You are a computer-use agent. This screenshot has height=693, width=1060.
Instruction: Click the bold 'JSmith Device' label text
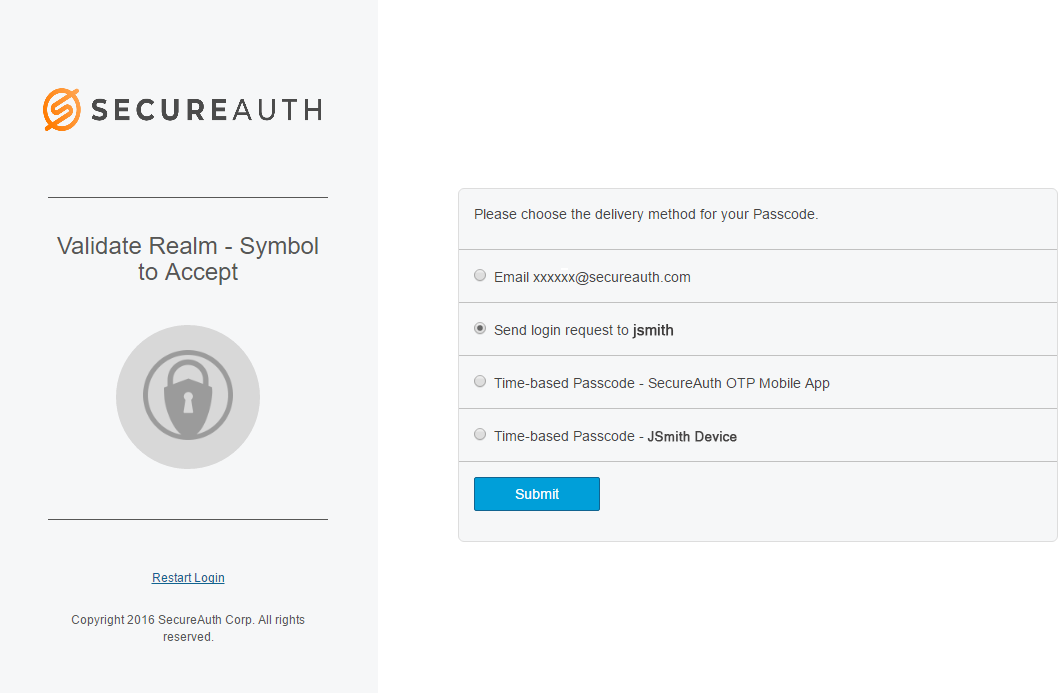tap(692, 436)
